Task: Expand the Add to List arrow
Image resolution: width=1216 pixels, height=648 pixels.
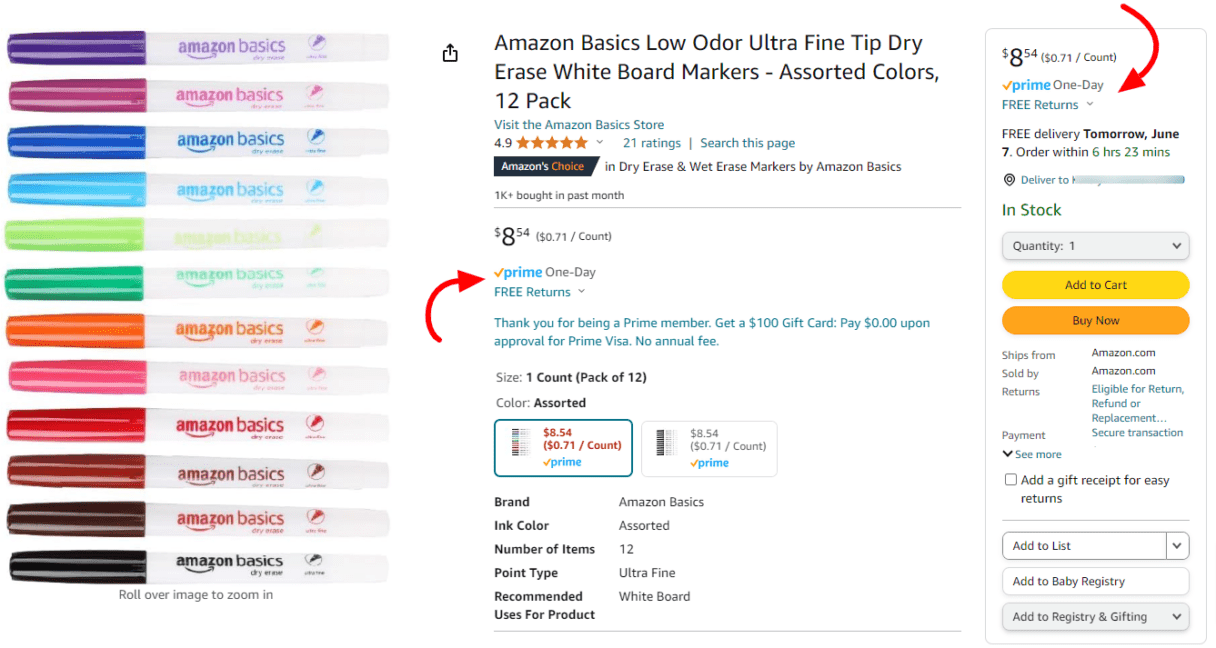Action: (1178, 546)
